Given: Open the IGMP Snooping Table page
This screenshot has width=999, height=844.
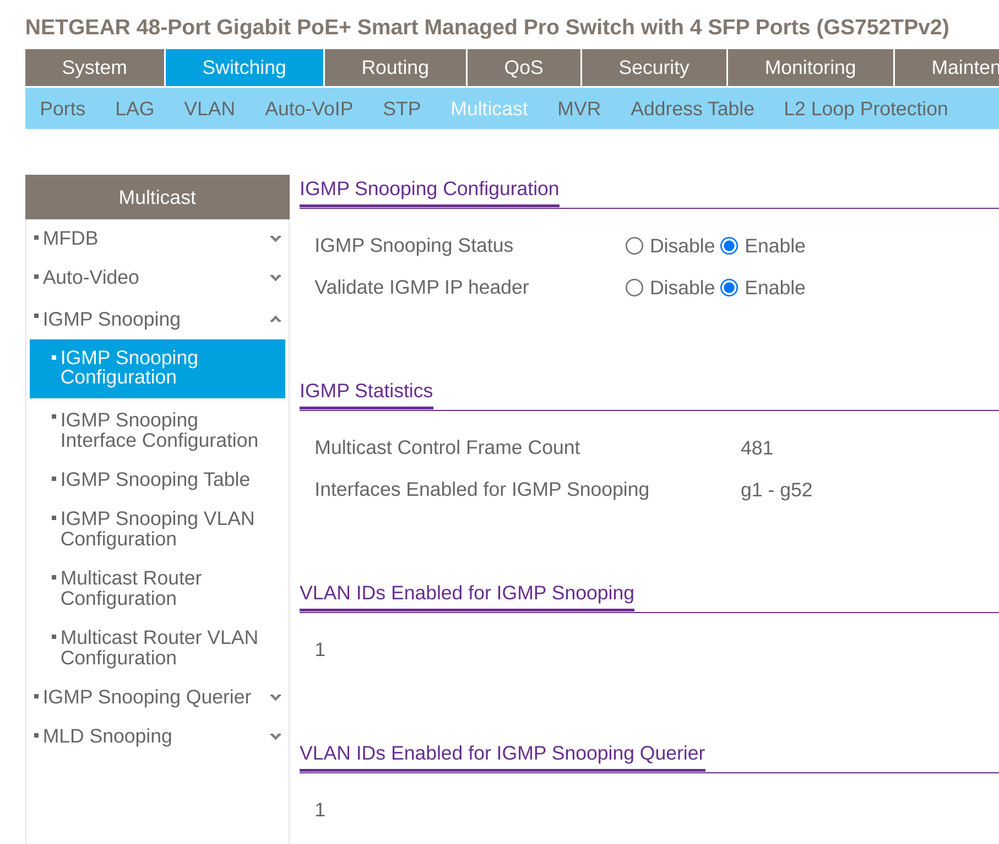Looking at the screenshot, I should (155, 480).
